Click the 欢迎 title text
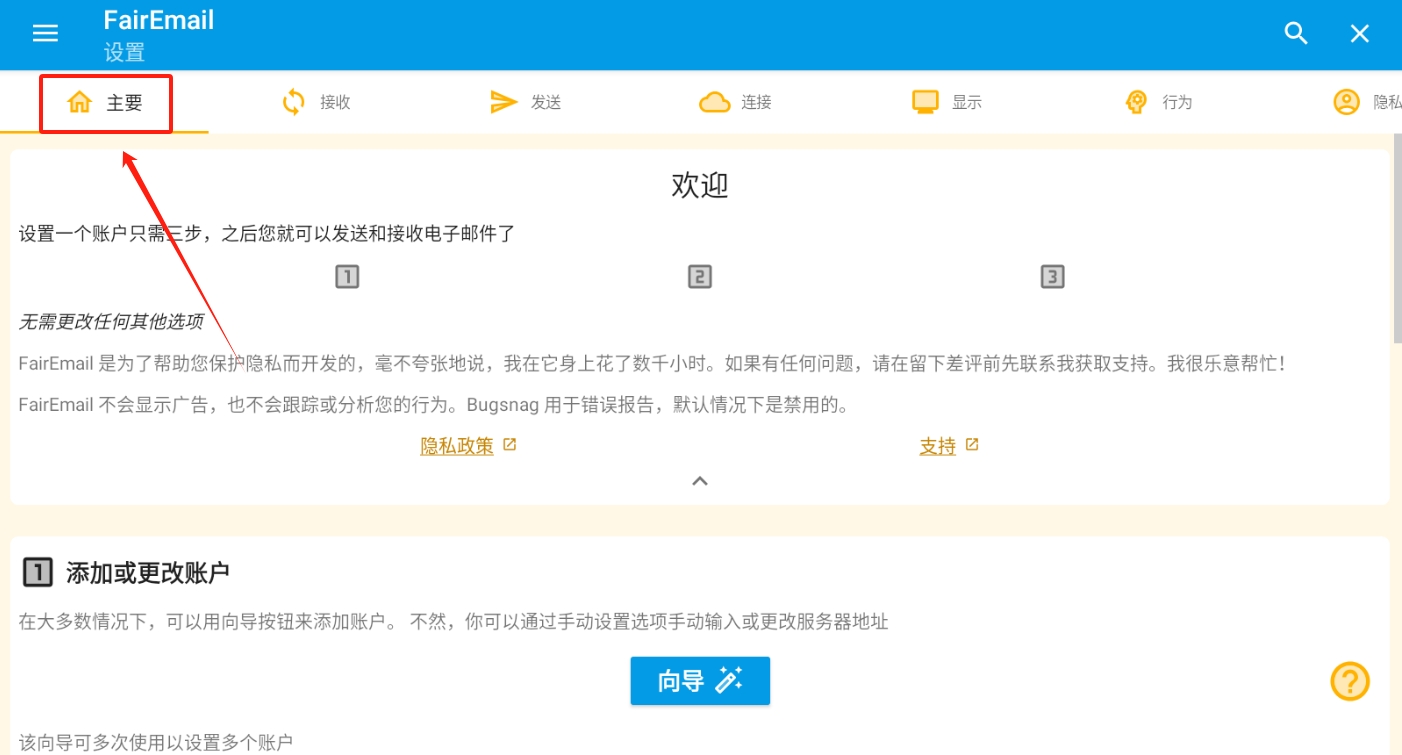Viewport: 1402px width, 755px height. click(x=700, y=186)
